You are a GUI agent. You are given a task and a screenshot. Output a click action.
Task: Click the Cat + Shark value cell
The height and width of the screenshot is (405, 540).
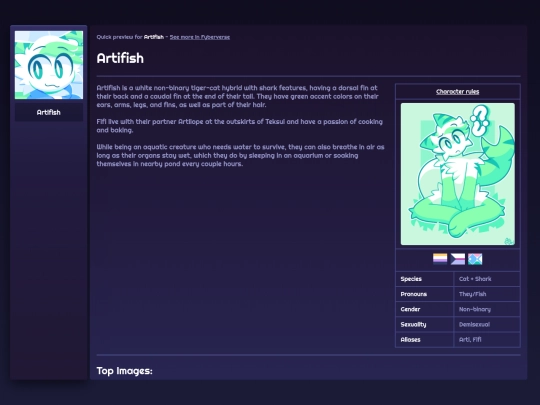coord(487,279)
